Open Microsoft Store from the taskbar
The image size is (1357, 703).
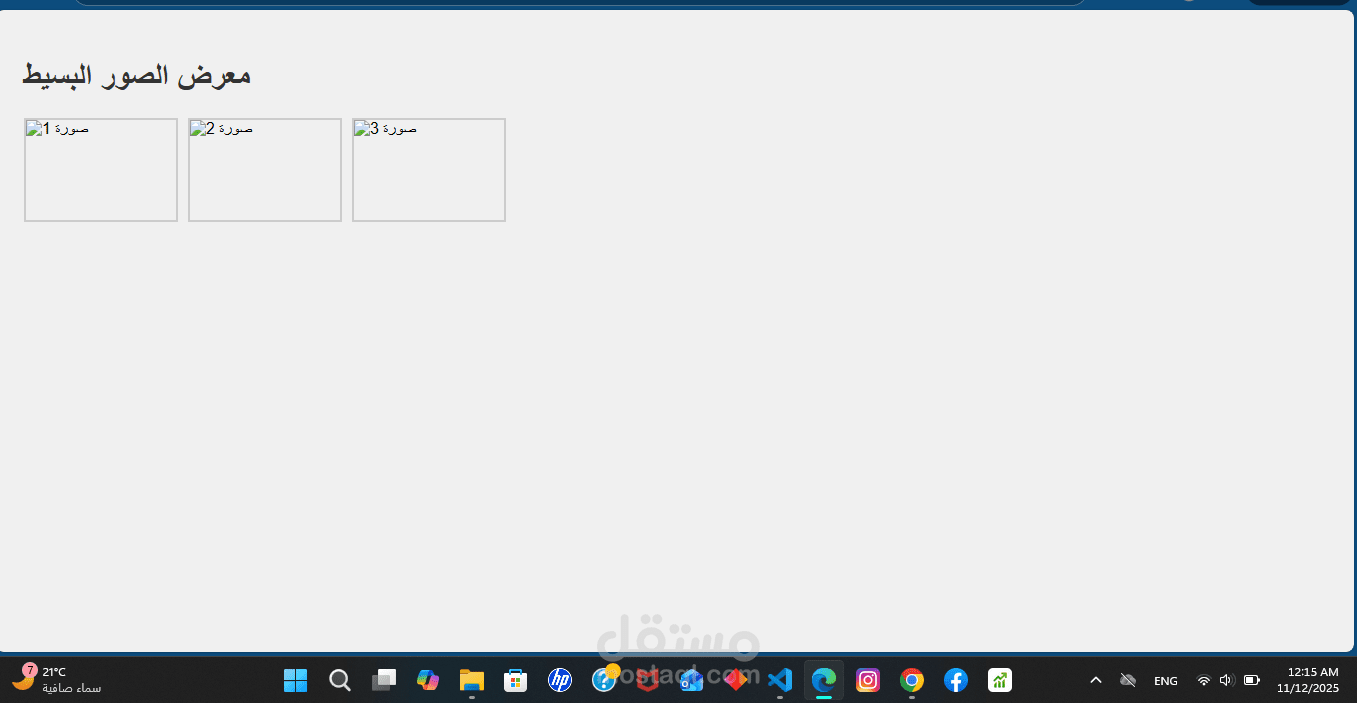[x=516, y=680]
